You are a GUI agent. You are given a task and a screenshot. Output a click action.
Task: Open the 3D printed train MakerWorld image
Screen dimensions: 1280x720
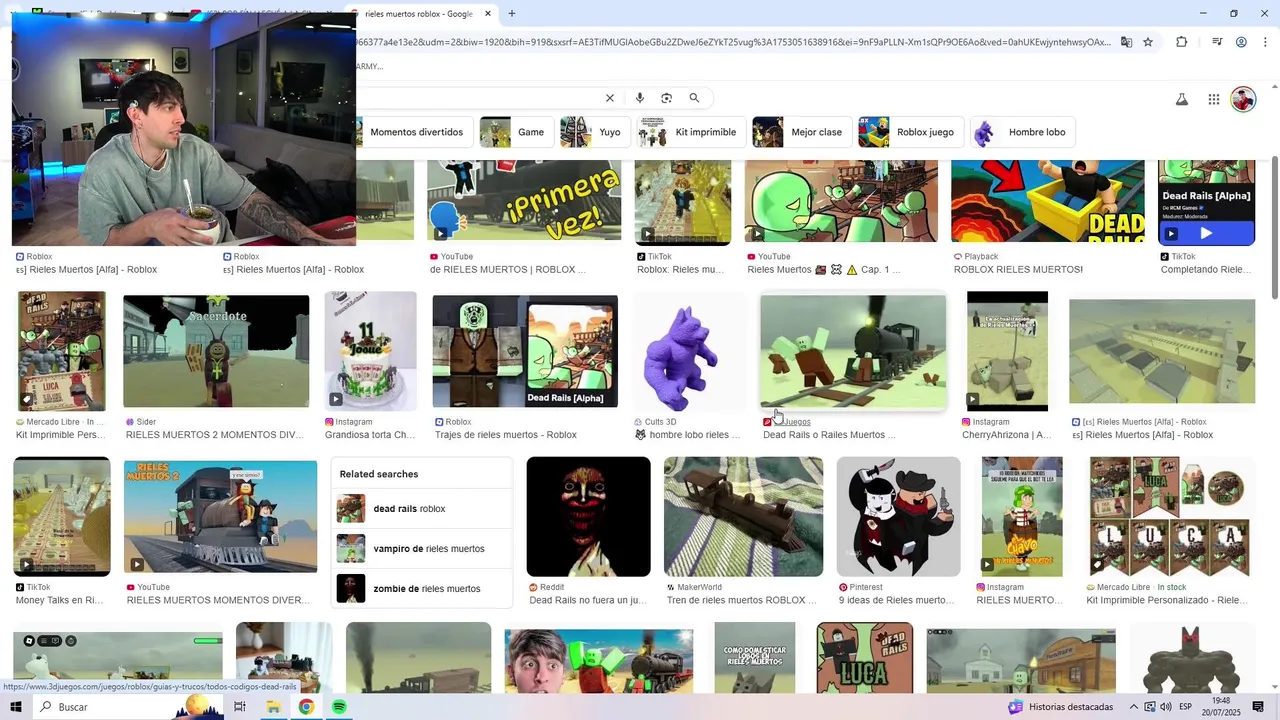tap(744, 517)
